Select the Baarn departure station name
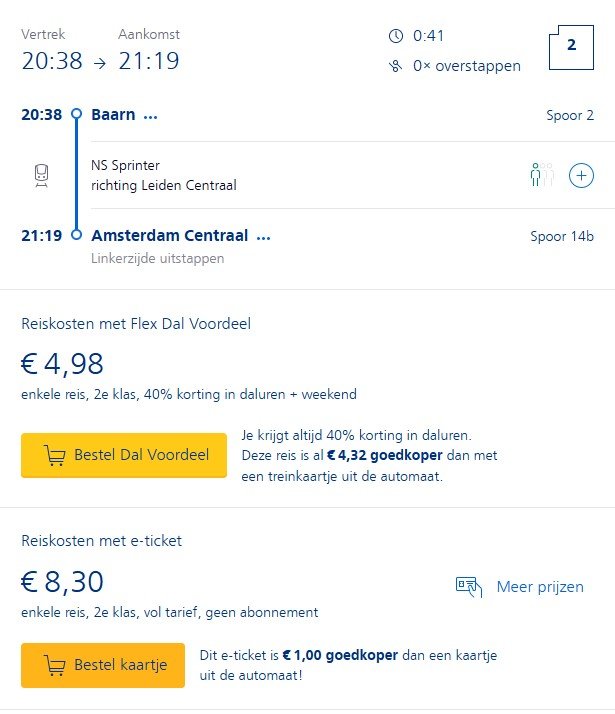Screen dimensions: 615x714 pos(113,115)
